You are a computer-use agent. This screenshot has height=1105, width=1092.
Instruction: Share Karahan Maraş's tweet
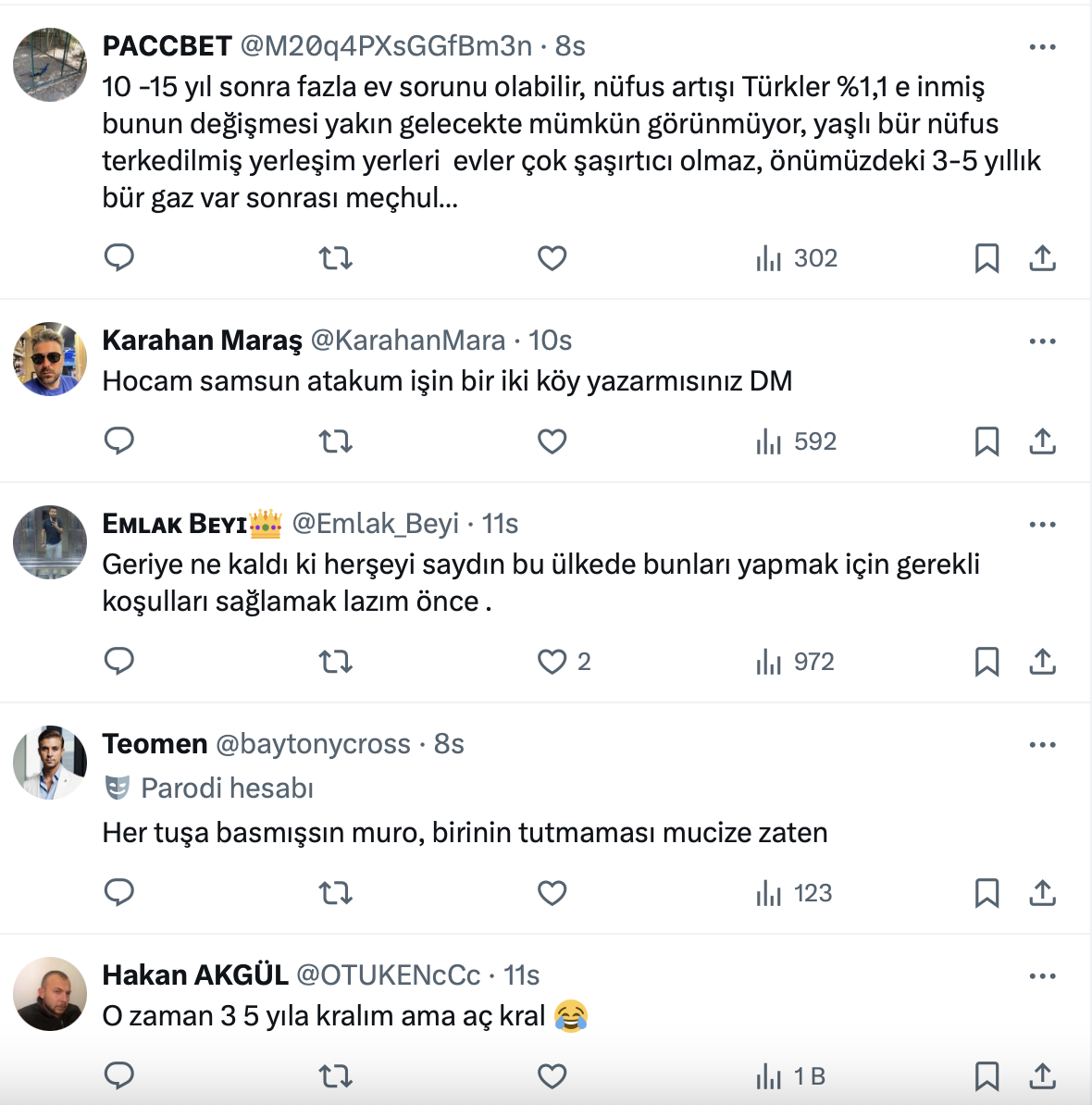click(x=1042, y=441)
